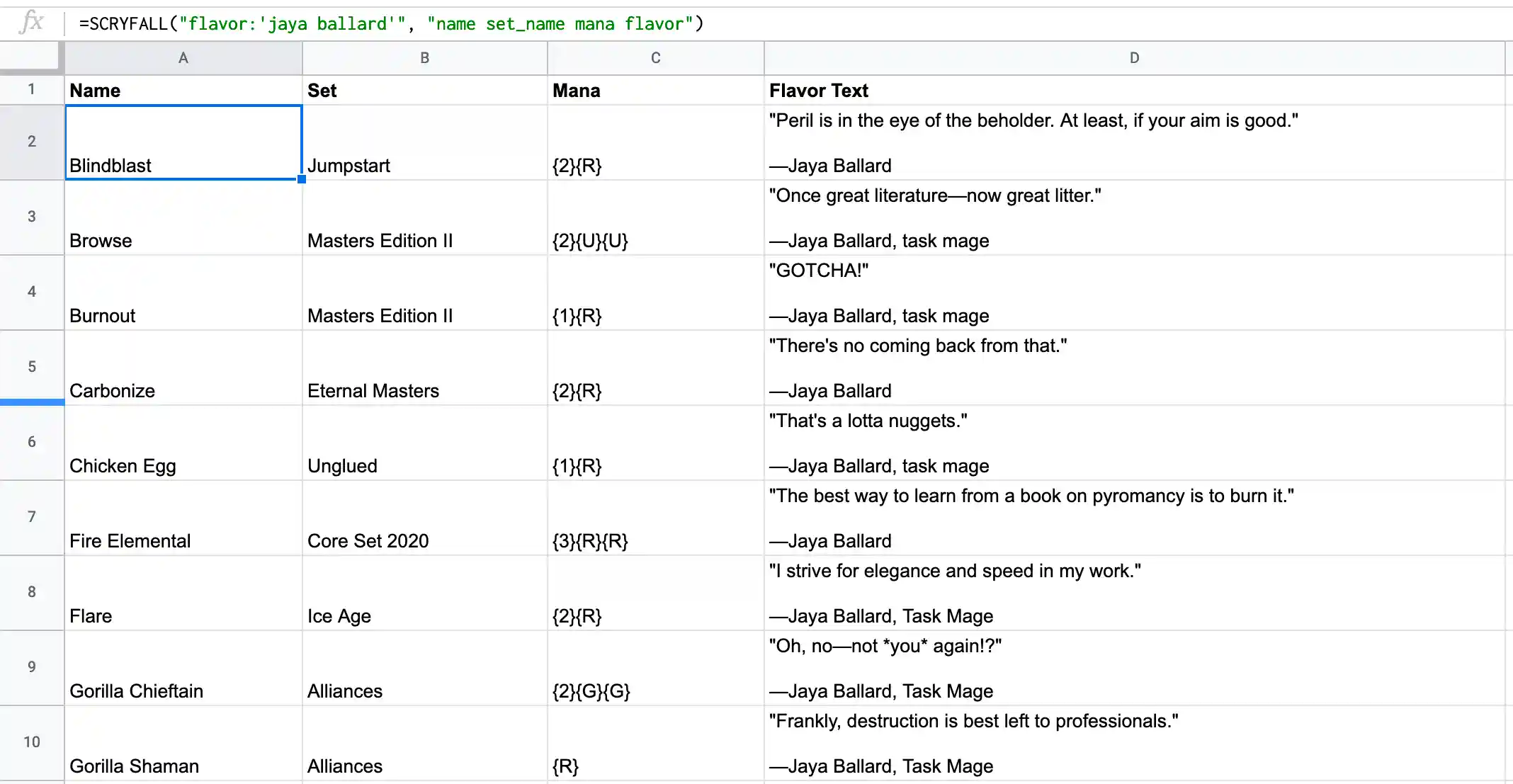Click the select-all corner box
Screen dimensions: 1513x784
pyautogui.click(x=29, y=57)
